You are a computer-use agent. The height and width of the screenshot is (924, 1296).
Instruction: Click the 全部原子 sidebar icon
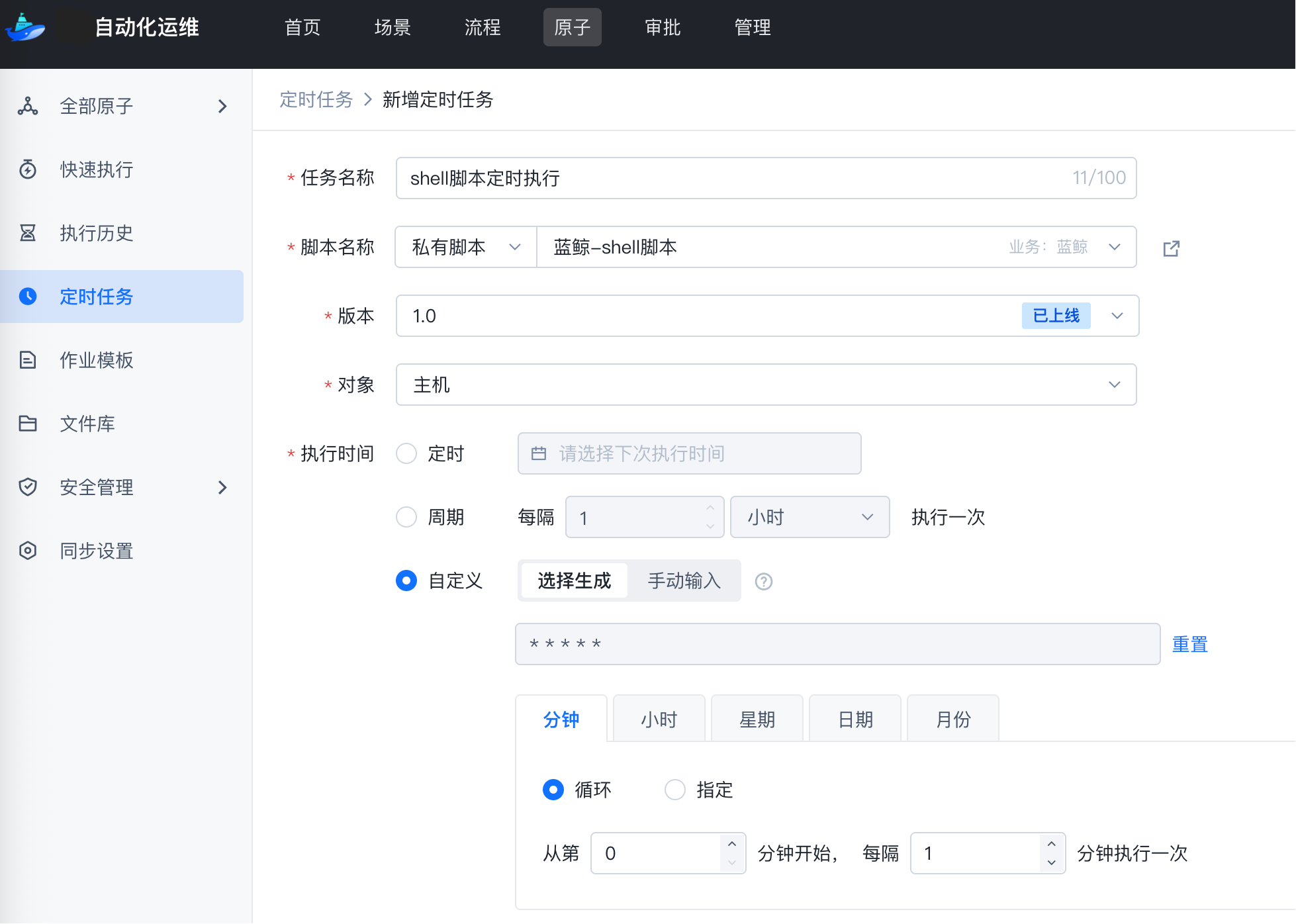coord(28,106)
